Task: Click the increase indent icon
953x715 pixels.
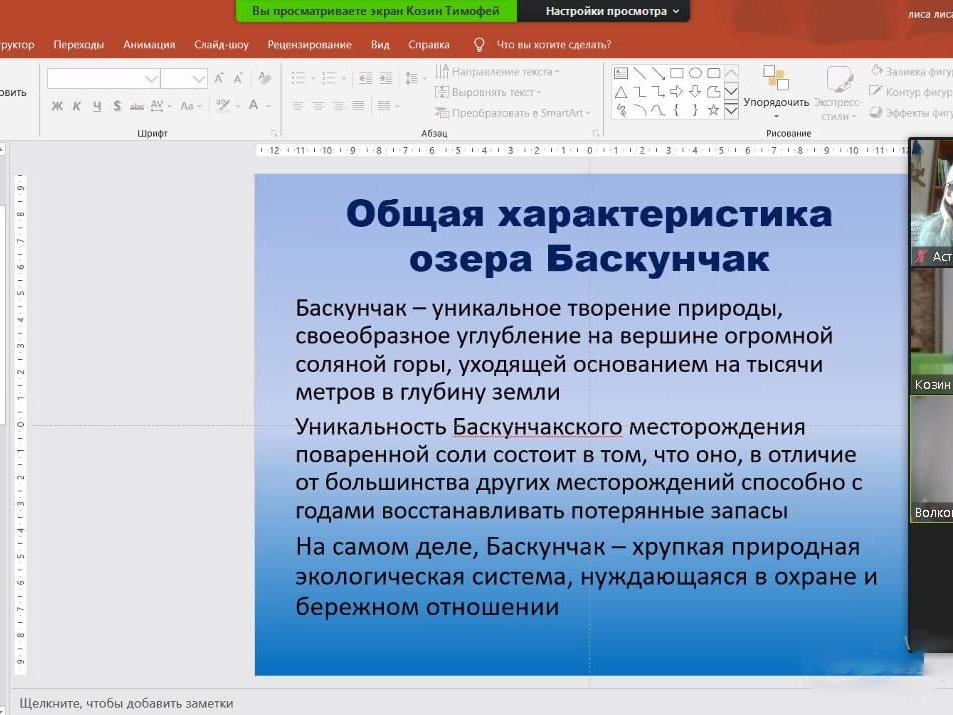Action: click(384, 78)
